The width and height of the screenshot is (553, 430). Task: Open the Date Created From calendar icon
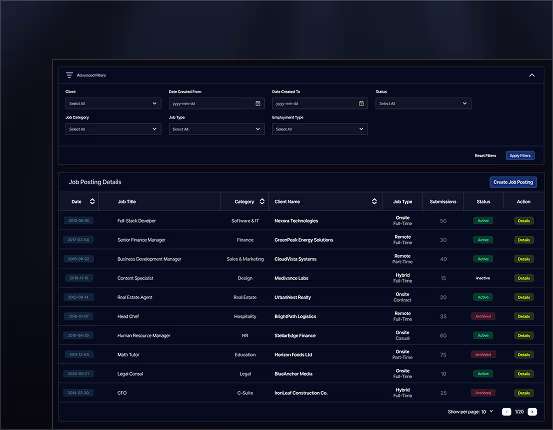258,103
